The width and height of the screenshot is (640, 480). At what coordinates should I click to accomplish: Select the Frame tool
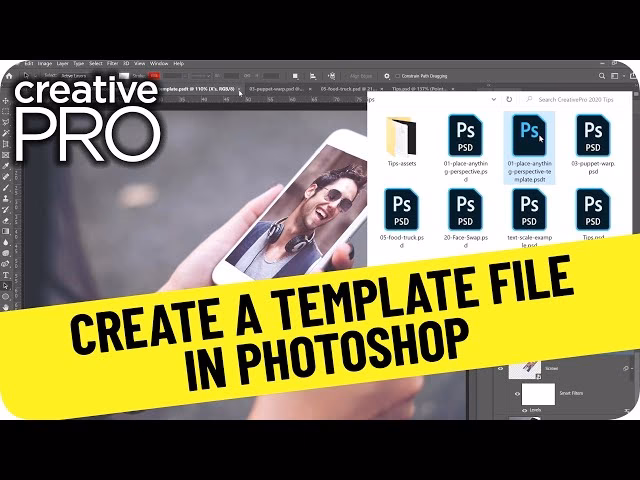click(x=6, y=155)
